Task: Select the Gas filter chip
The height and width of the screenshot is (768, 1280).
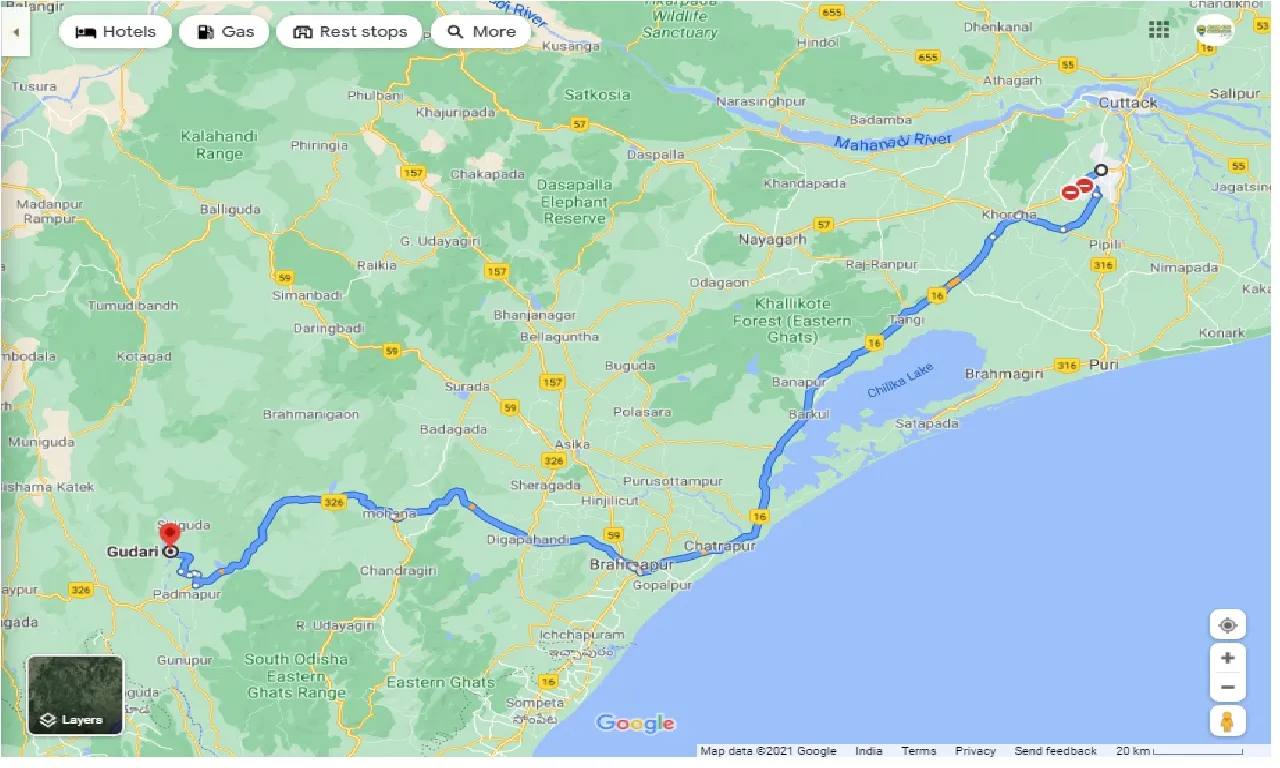Action: pyautogui.click(x=225, y=31)
